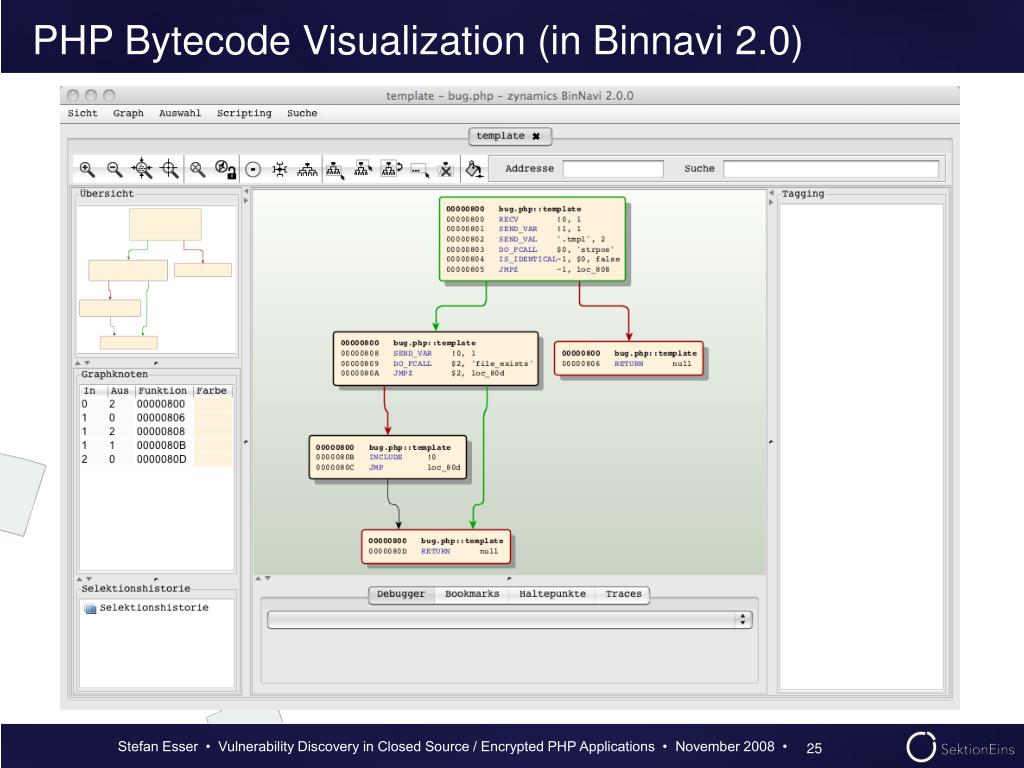Select the 0000080B row in Graphknoten
This screenshot has width=1024, height=768.
pos(156,445)
